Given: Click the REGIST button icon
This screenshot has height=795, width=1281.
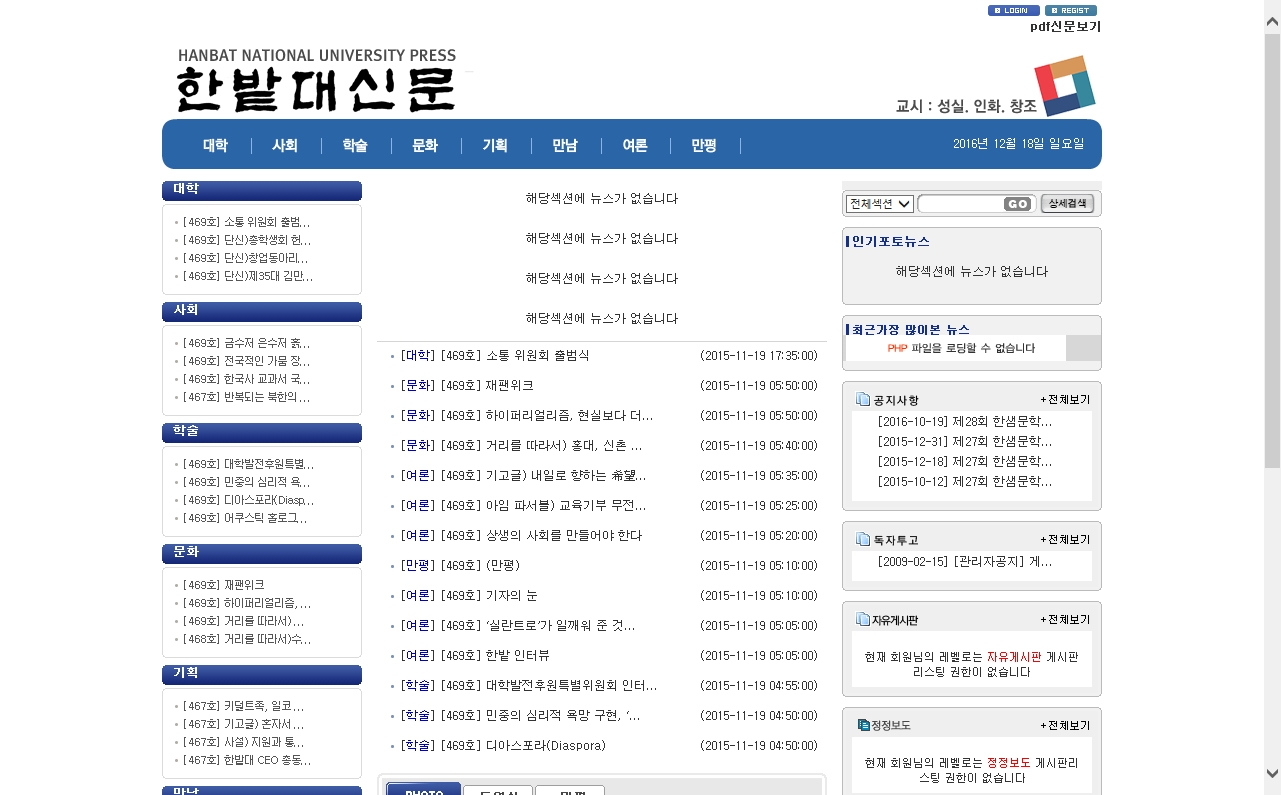Looking at the screenshot, I should (1071, 10).
